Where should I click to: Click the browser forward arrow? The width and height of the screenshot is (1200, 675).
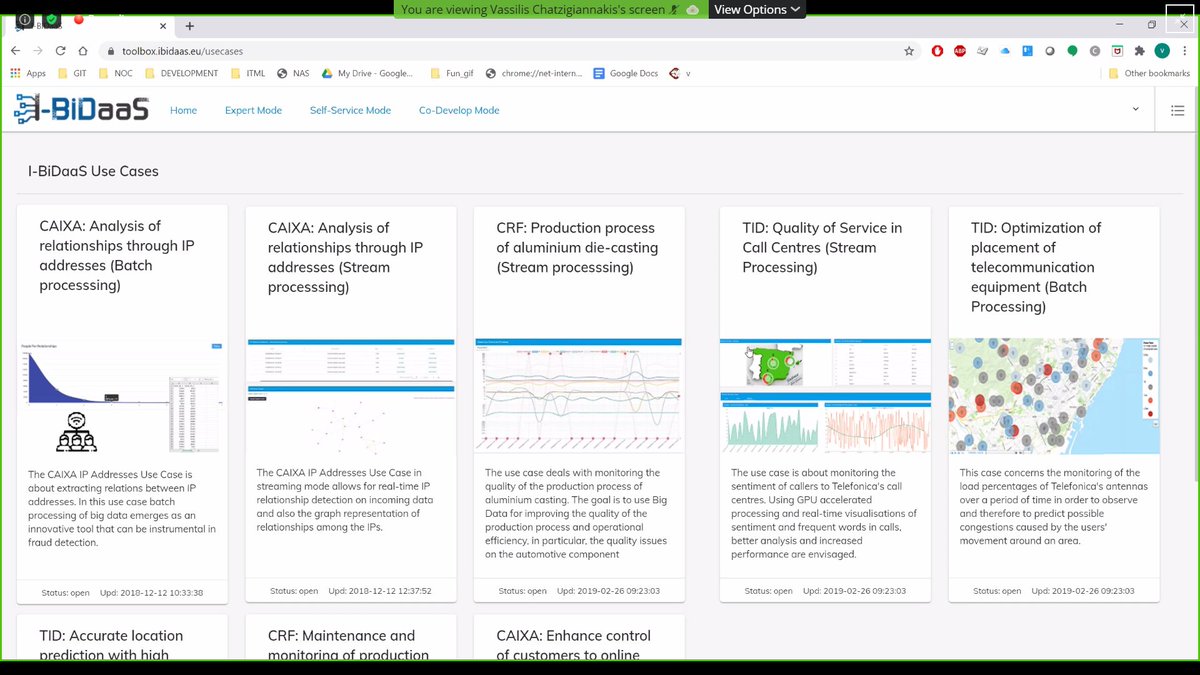38,50
